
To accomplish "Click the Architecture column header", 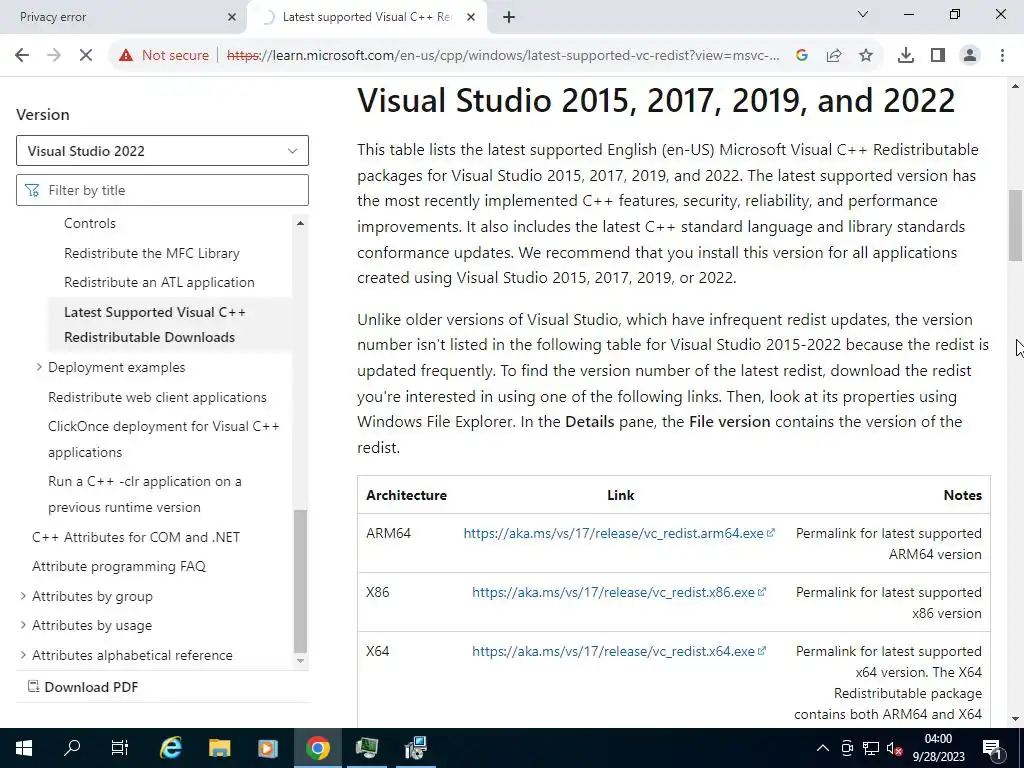I will pos(406,495).
